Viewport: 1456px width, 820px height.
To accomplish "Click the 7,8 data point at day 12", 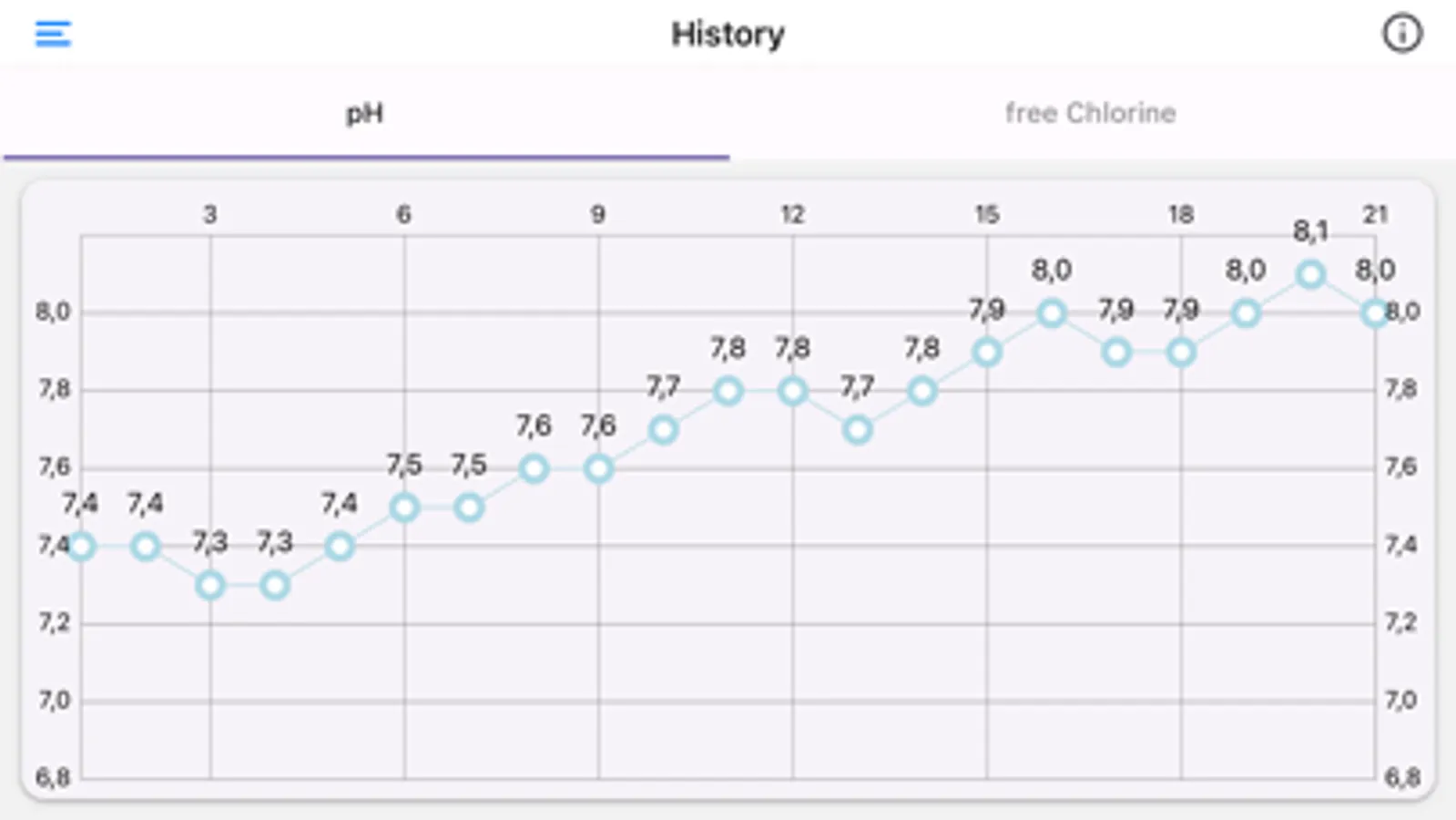I will tap(791, 390).
